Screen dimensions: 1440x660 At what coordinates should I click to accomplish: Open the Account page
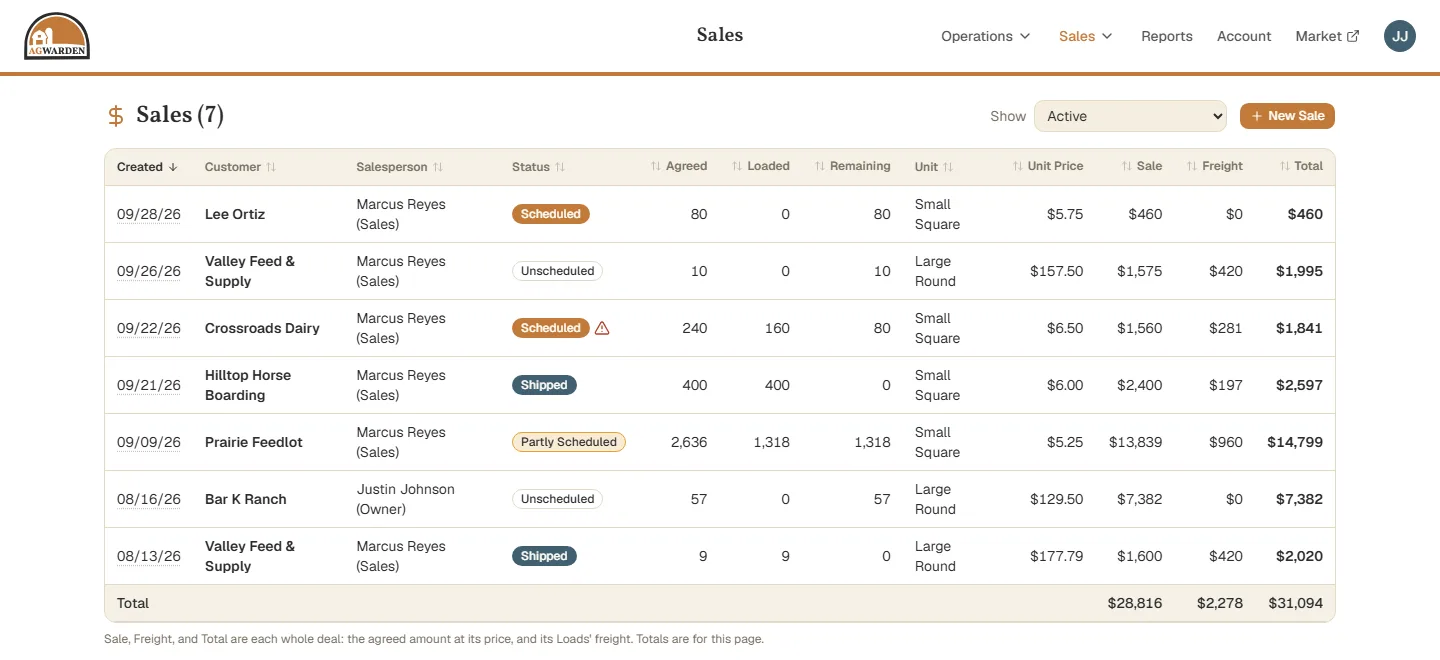click(1244, 36)
